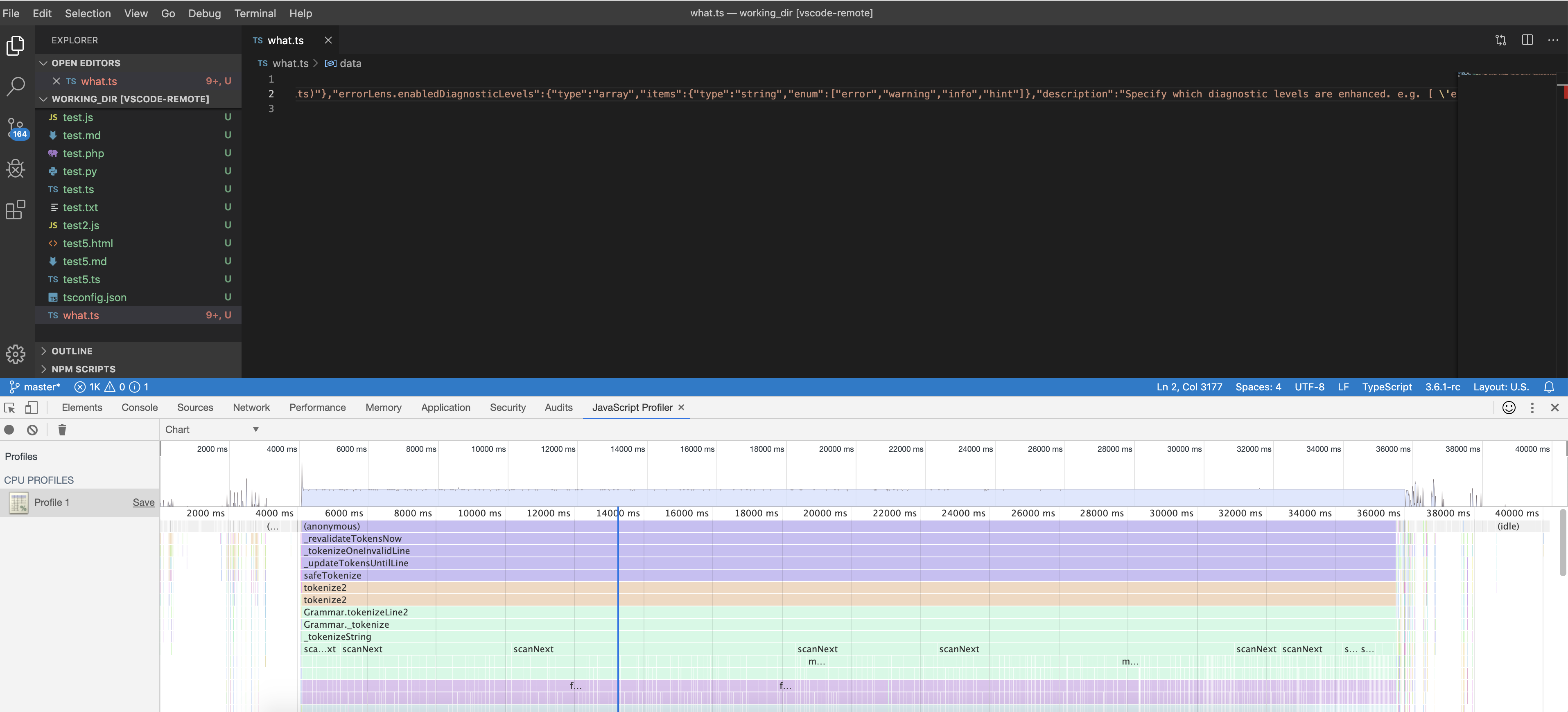Expand the NPM SCRIPTS section
The image size is (1568, 712).
tap(84, 369)
